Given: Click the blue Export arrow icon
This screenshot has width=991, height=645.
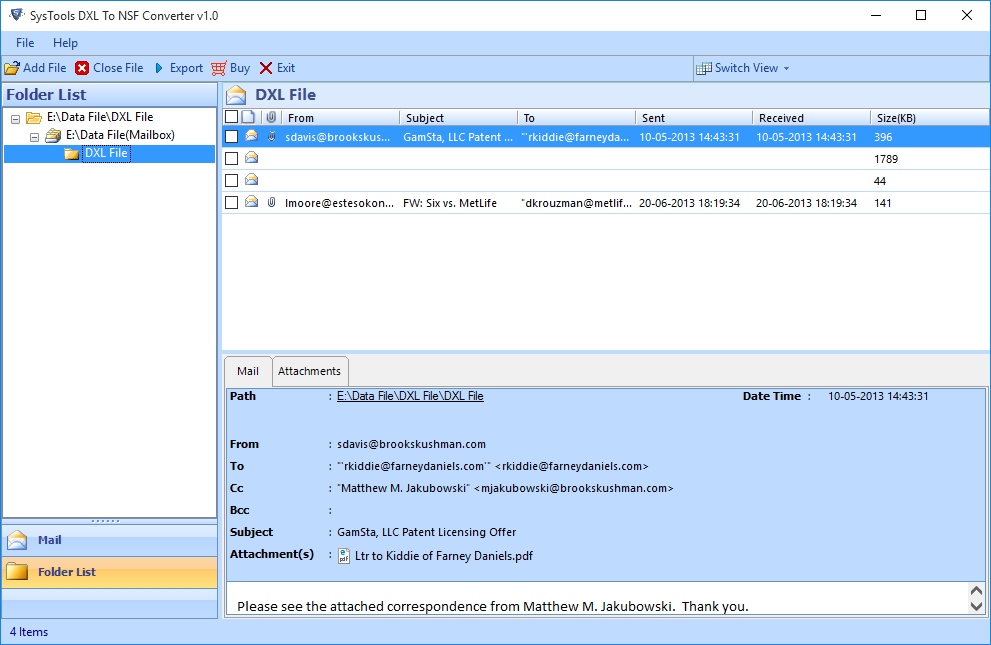Looking at the screenshot, I should click(x=159, y=68).
